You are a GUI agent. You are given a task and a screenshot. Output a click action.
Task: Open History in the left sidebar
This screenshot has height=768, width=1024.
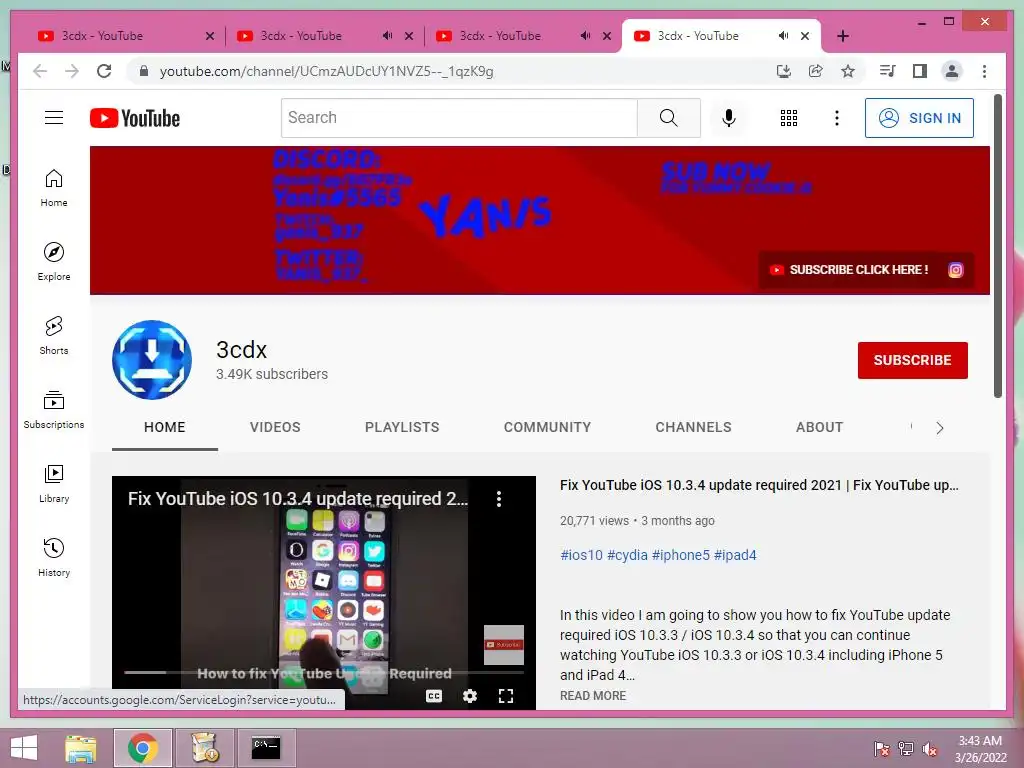[54, 557]
